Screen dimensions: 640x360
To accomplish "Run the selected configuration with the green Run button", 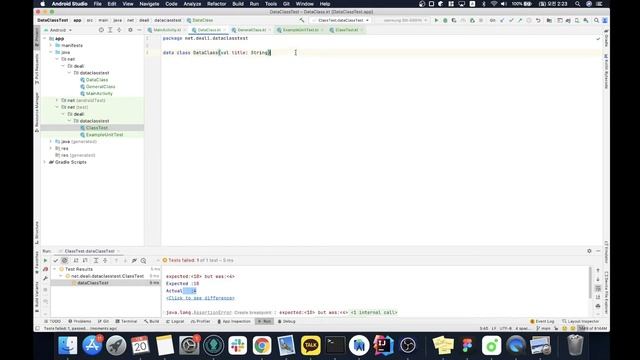I will pos(436,20).
